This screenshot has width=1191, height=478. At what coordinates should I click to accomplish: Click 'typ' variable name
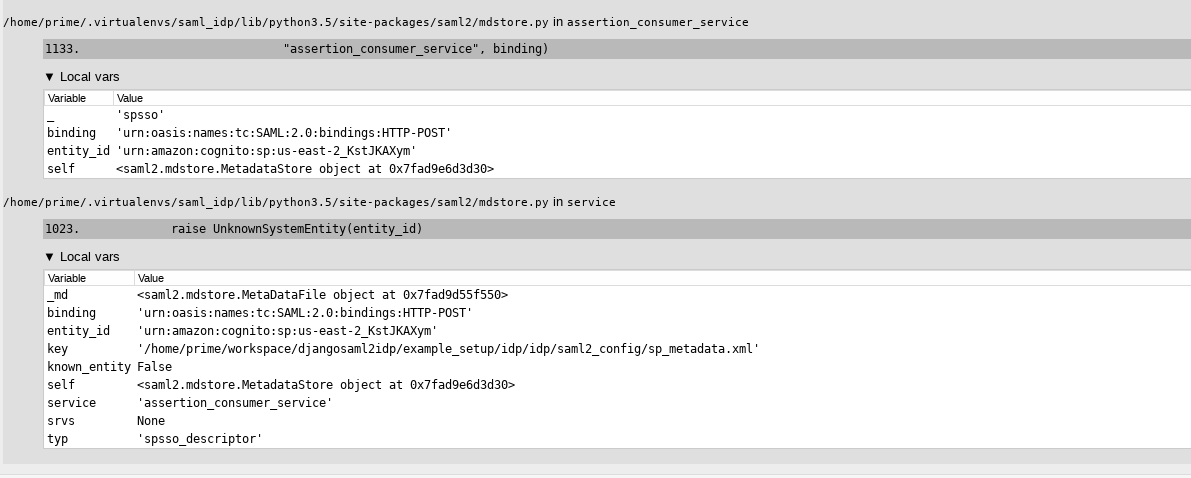(x=58, y=438)
